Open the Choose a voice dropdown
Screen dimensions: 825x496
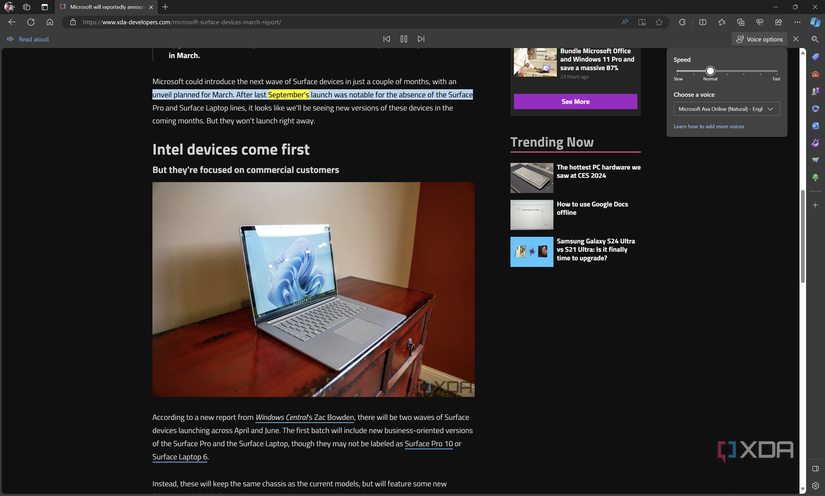(x=727, y=109)
